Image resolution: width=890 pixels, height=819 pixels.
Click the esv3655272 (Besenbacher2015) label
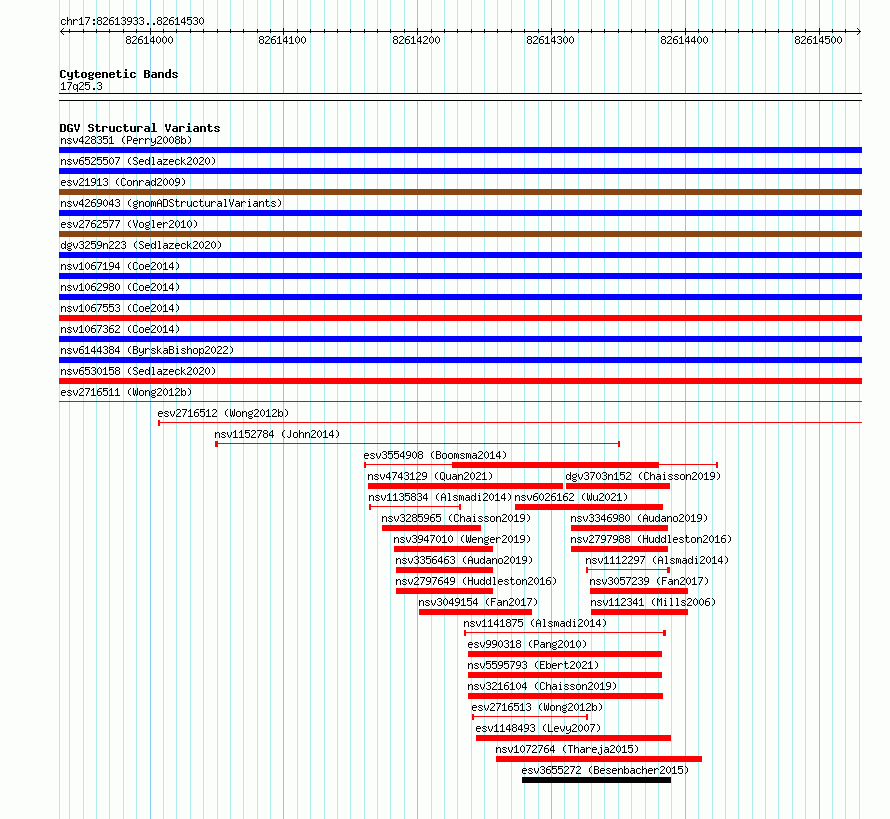605,770
